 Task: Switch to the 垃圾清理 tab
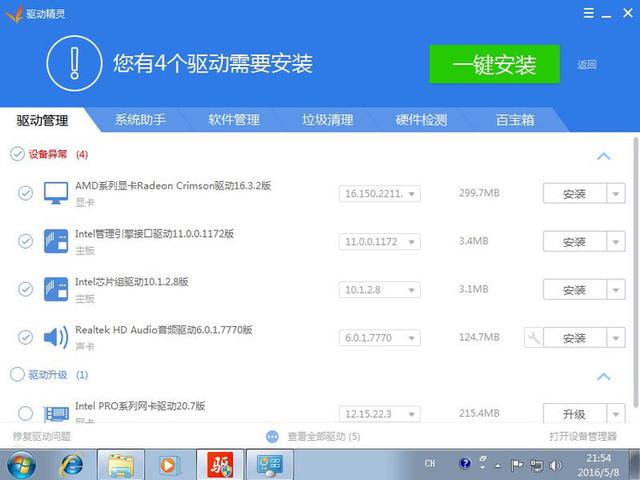click(x=328, y=120)
